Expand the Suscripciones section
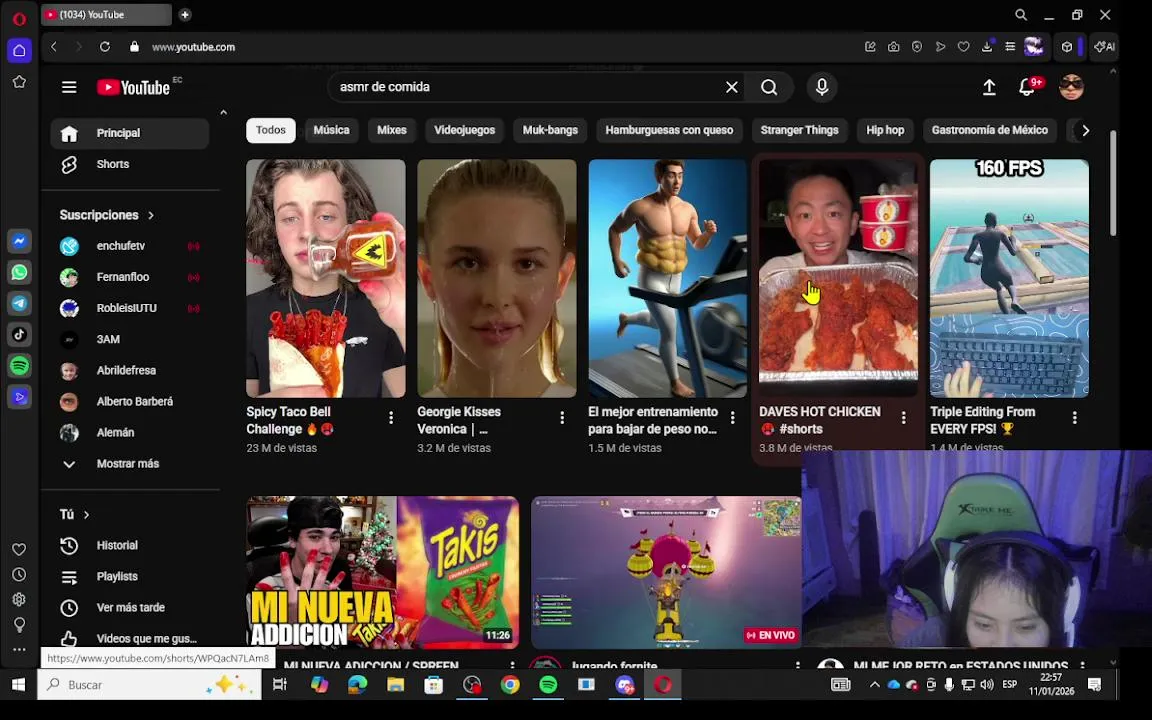Image resolution: width=1152 pixels, height=720 pixels. tap(107, 215)
